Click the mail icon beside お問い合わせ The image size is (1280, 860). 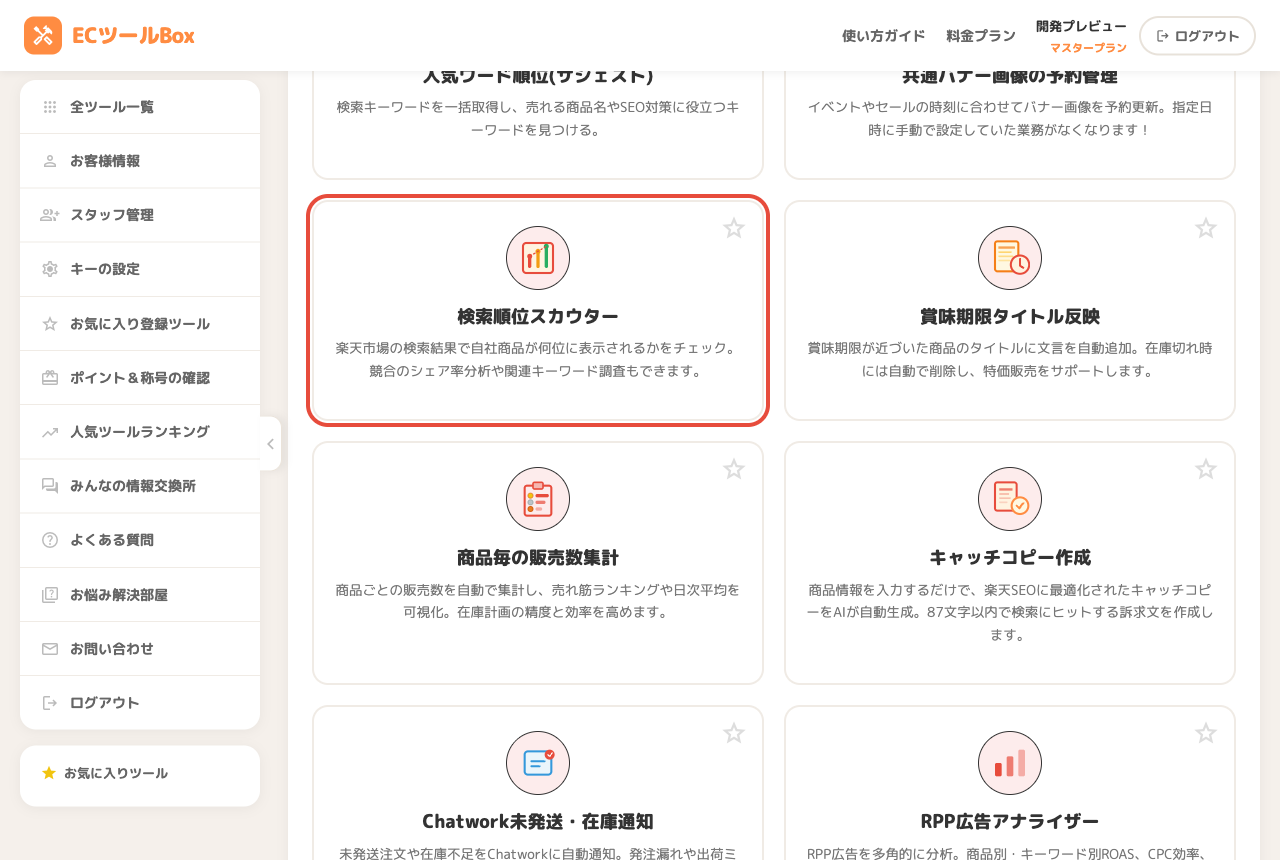pyautogui.click(x=50, y=649)
